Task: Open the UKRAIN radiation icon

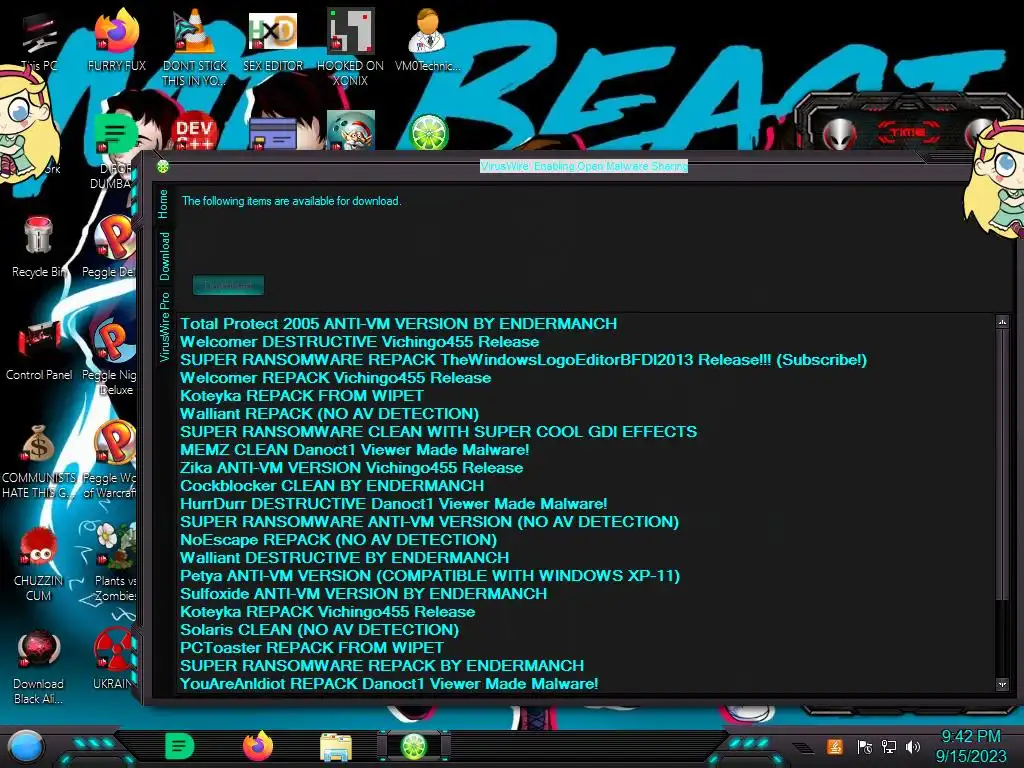Action: tap(114, 660)
